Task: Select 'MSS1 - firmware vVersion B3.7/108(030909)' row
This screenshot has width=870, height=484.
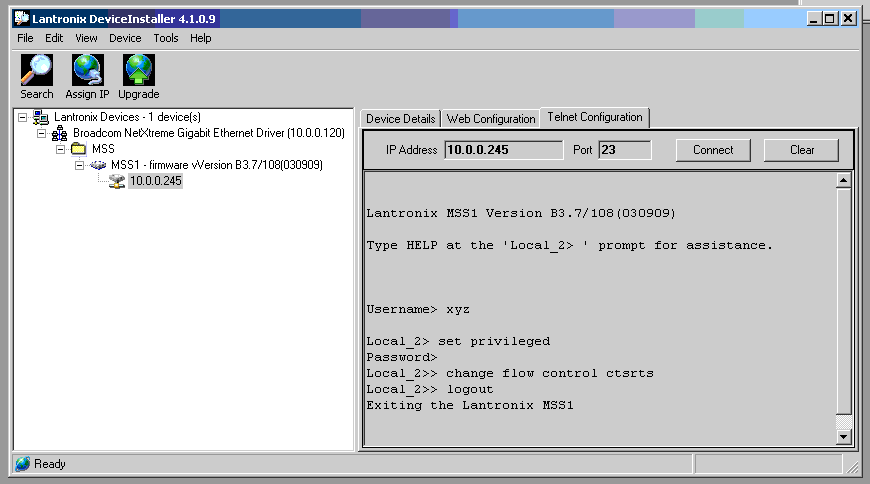Action: point(216,165)
